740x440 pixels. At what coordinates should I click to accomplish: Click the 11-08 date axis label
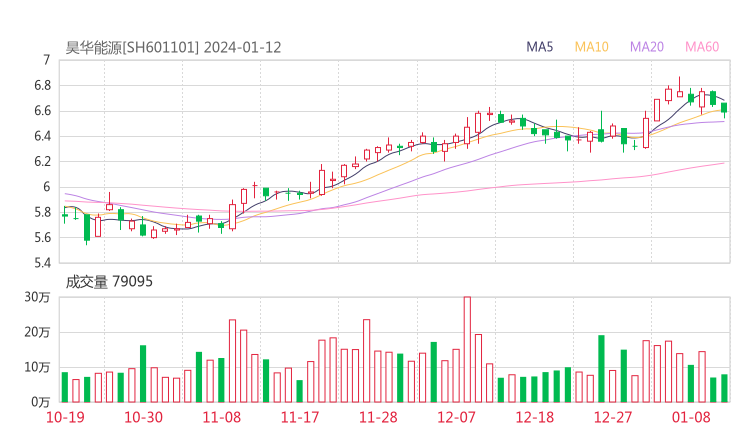coord(221,417)
